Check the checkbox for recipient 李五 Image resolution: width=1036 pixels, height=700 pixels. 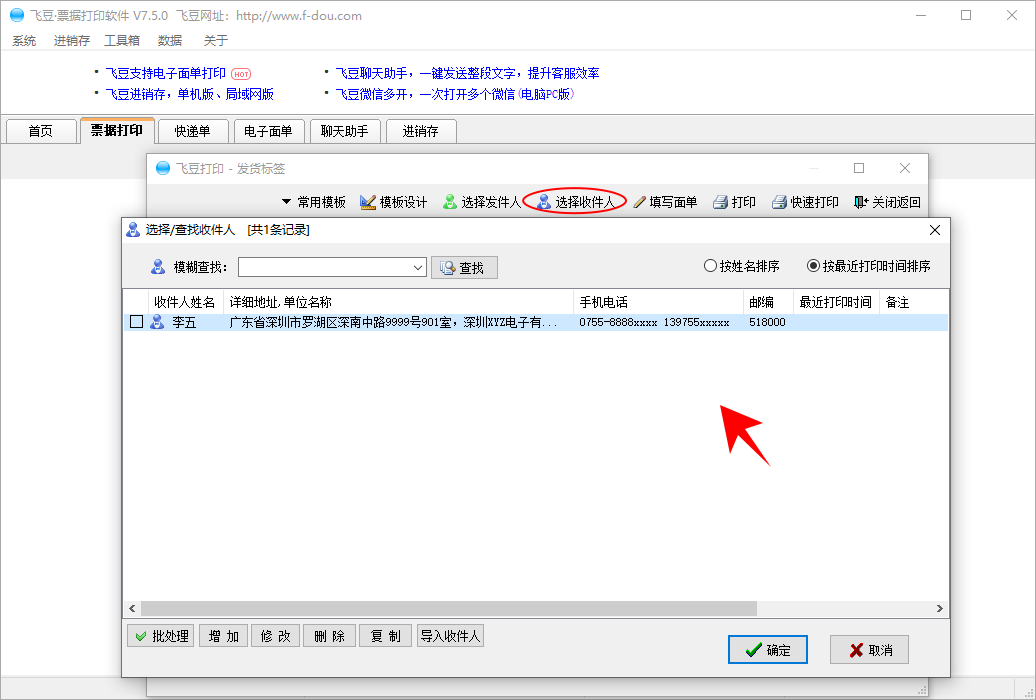click(137, 322)
